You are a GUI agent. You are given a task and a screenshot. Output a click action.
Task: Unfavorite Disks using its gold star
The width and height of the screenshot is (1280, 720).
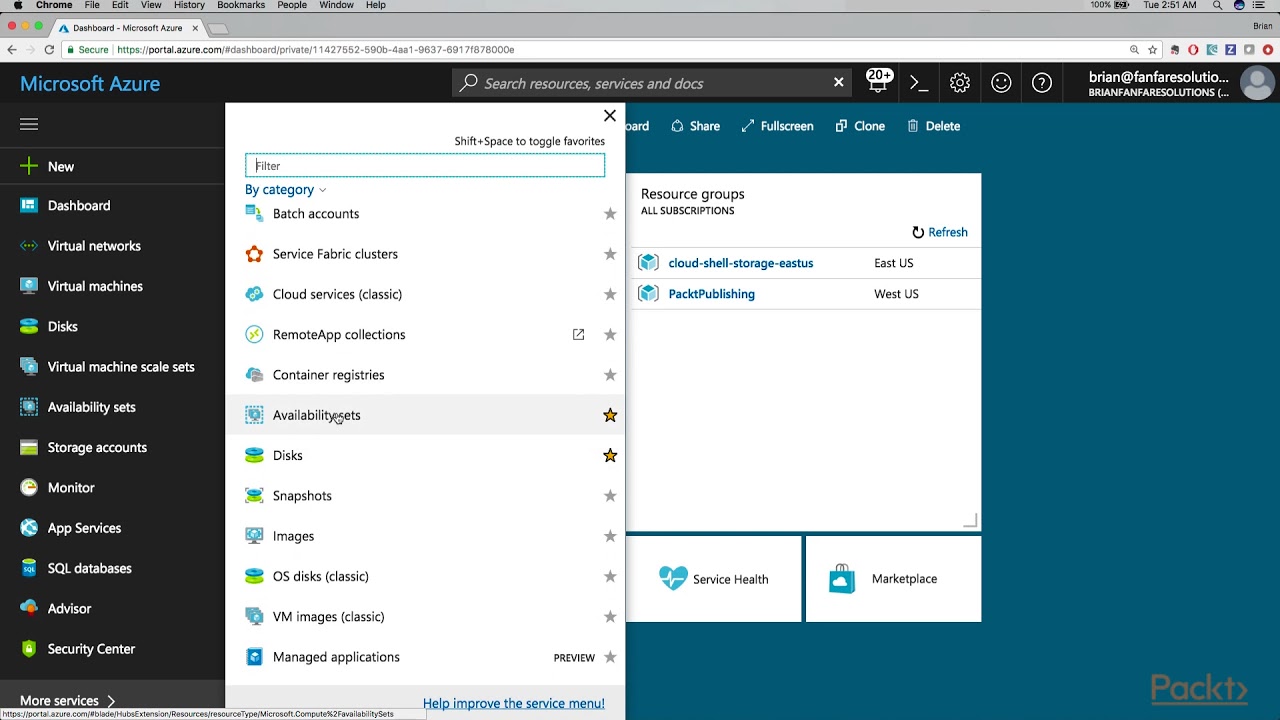click(x=610, y=455)
